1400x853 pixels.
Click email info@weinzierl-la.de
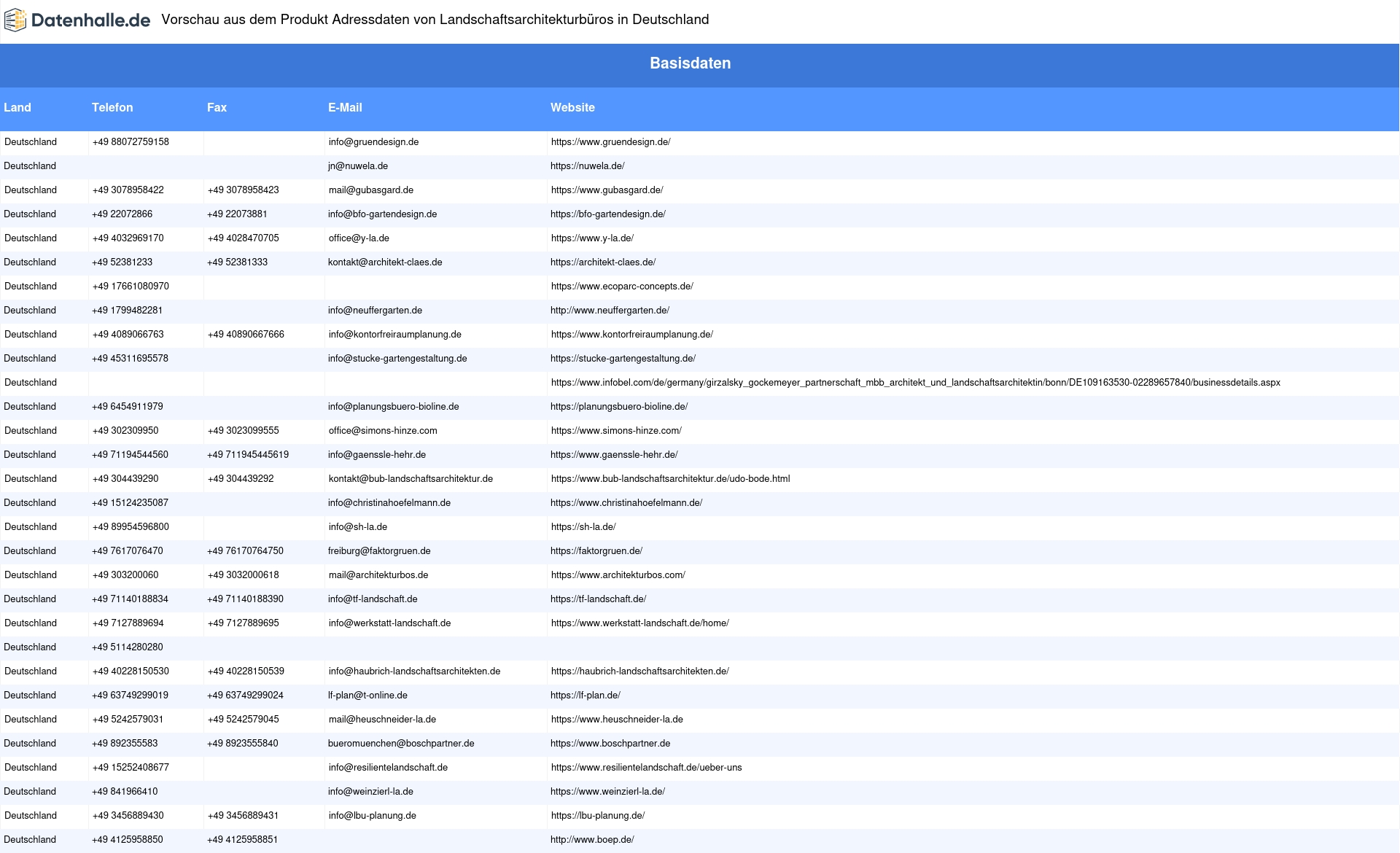370,792
